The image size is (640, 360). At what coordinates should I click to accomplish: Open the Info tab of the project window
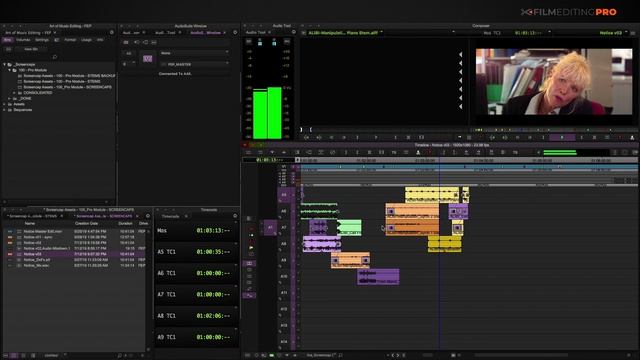(x=100, y=40)
